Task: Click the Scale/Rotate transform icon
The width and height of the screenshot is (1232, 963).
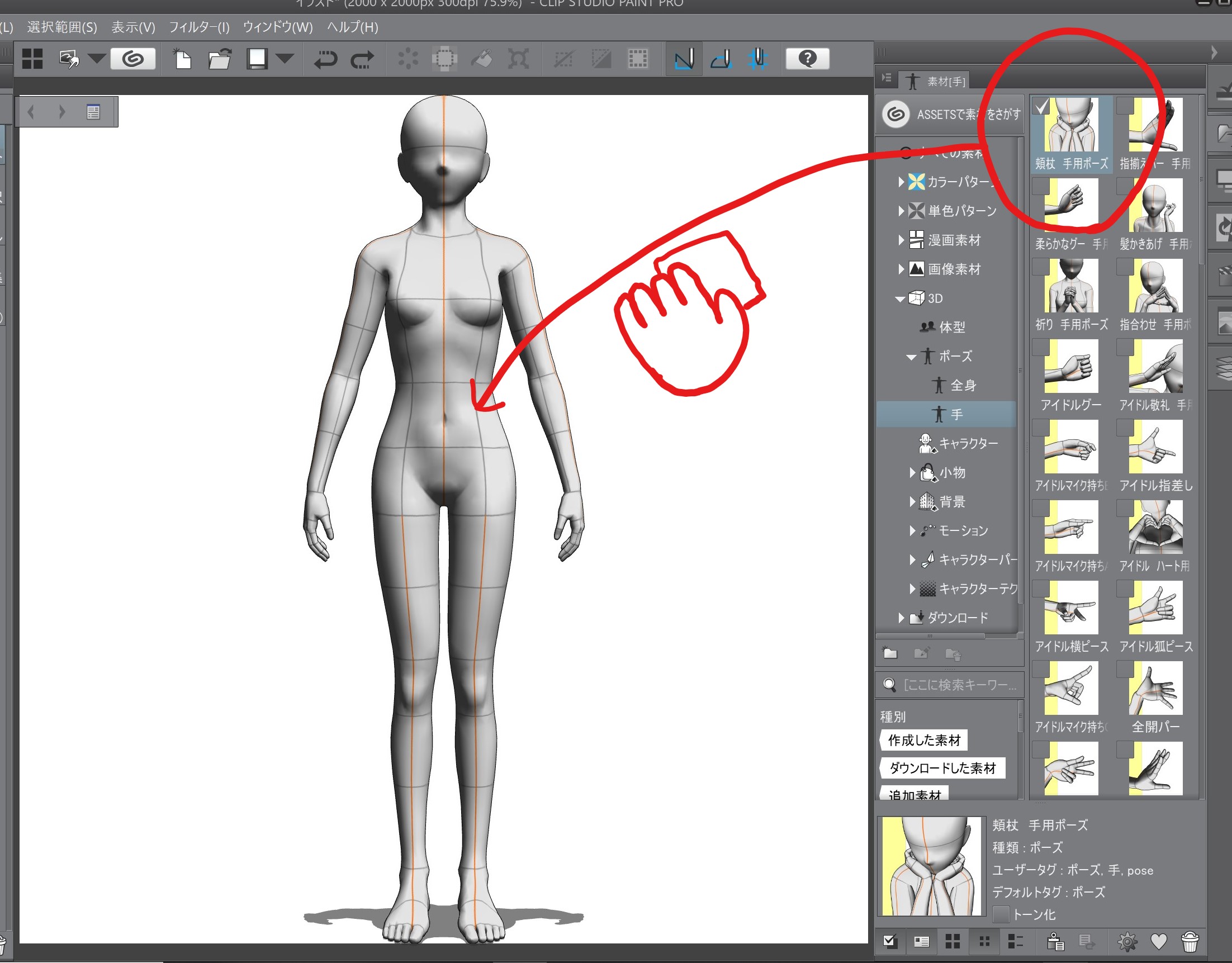Action: click(x=518, y=59)
